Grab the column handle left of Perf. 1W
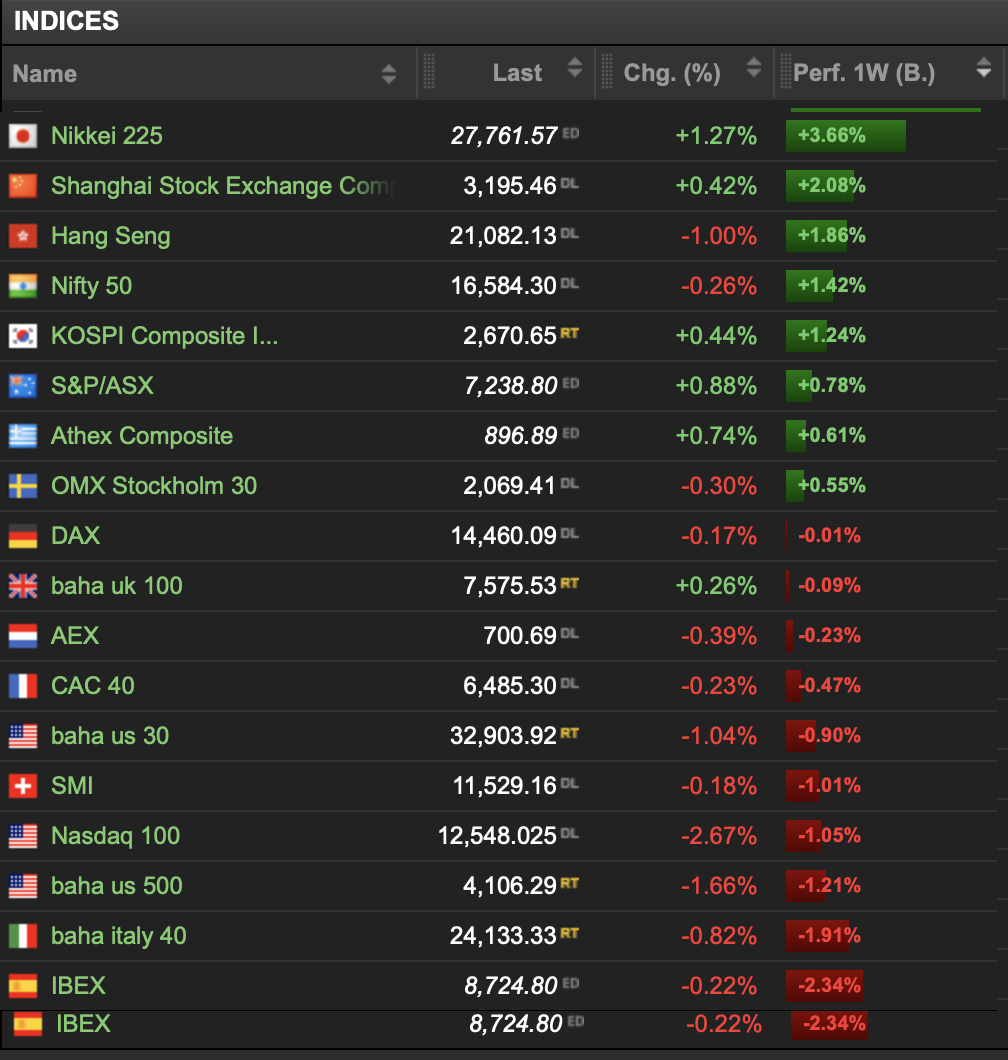 (x=786, y=72)
